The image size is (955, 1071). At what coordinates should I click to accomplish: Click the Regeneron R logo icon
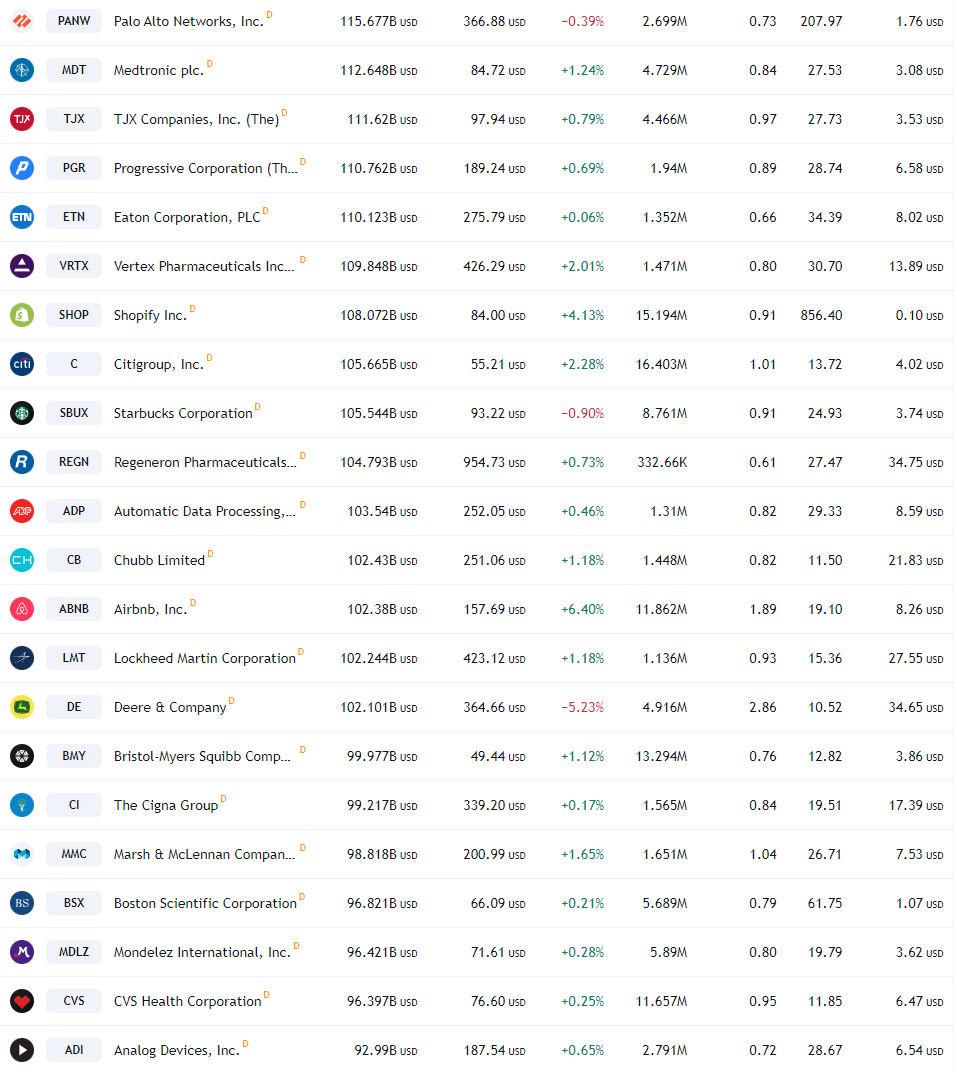coord(22,462)
